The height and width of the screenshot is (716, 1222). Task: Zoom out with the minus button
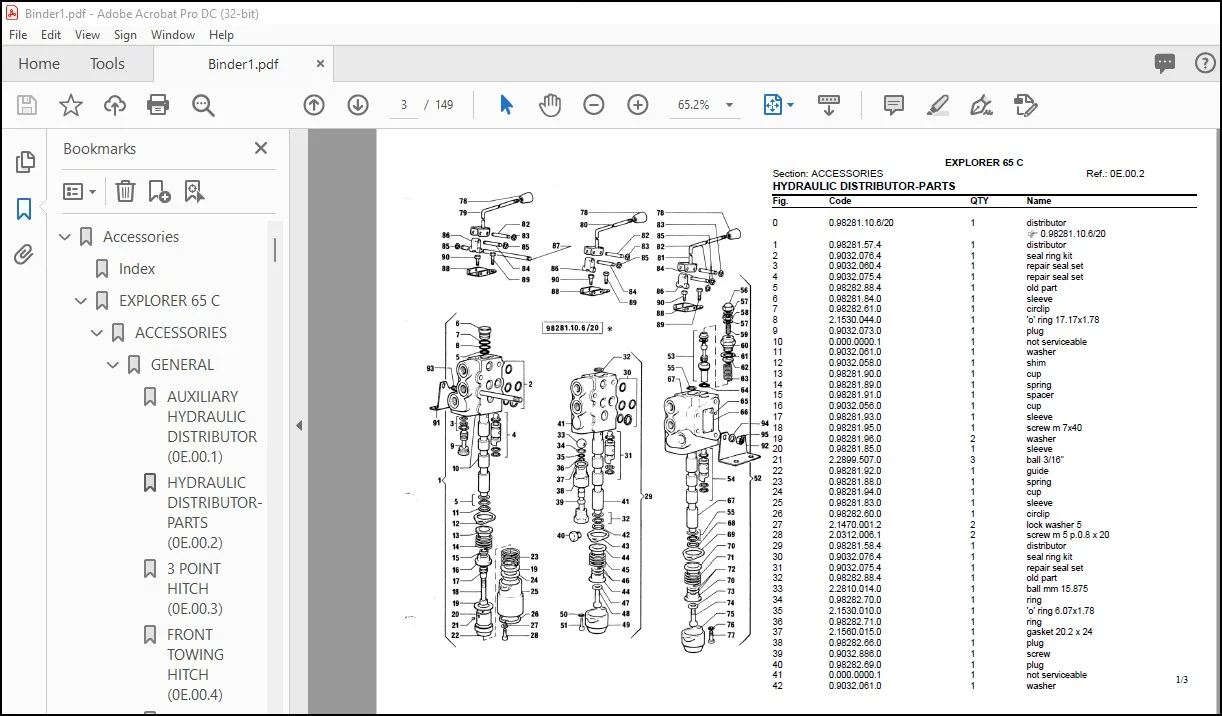point(594,105)
